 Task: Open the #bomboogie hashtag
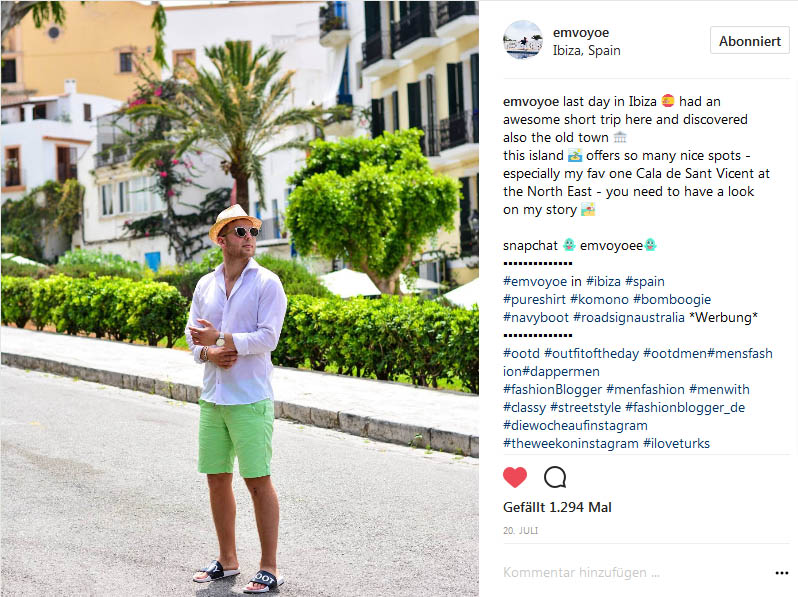[672, 299]
